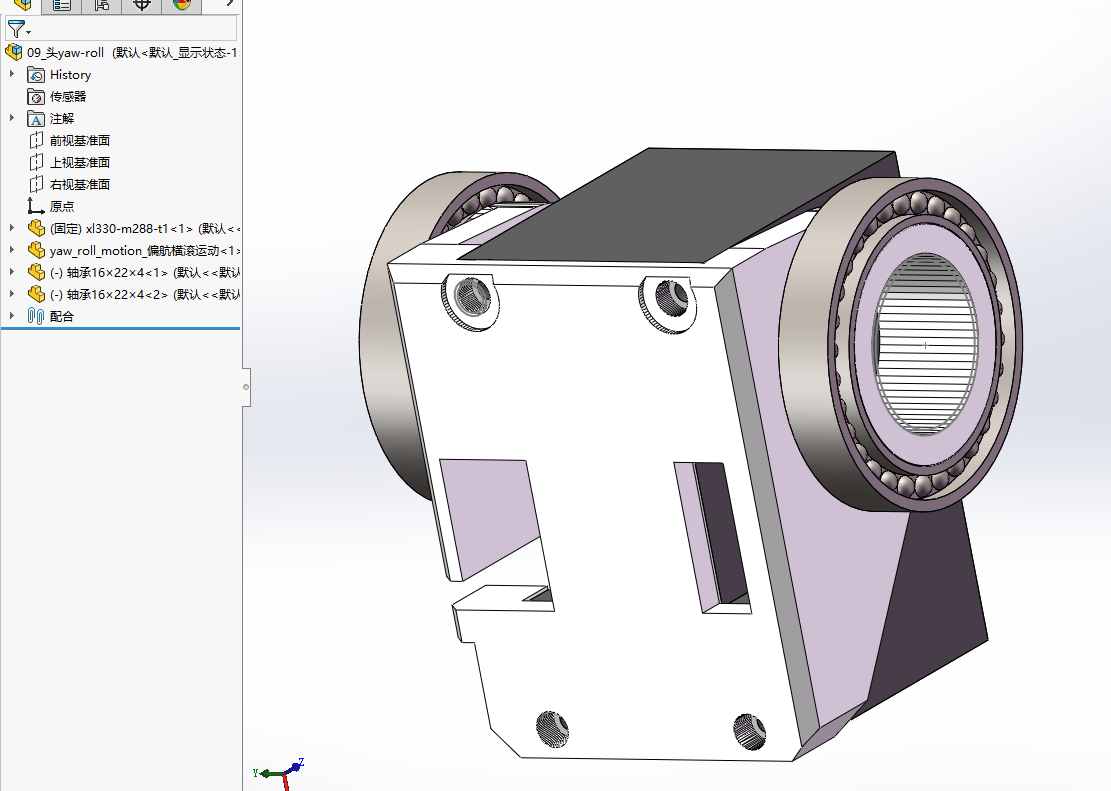This screenshot has width=1111, height=791.
Task: Open the DisplayManager tab
Action: click(x=182, y=6)
